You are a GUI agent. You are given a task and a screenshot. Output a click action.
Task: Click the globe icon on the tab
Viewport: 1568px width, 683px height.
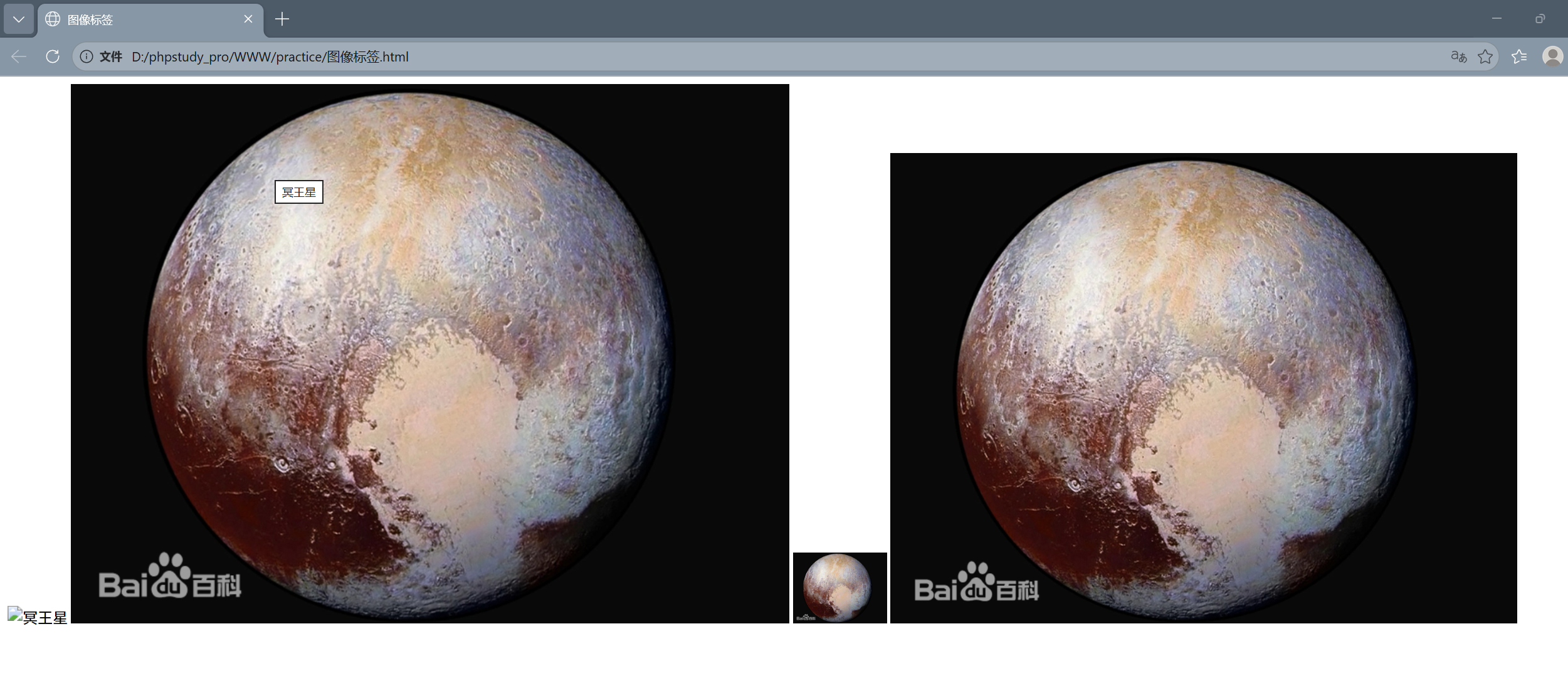[53, 19]
